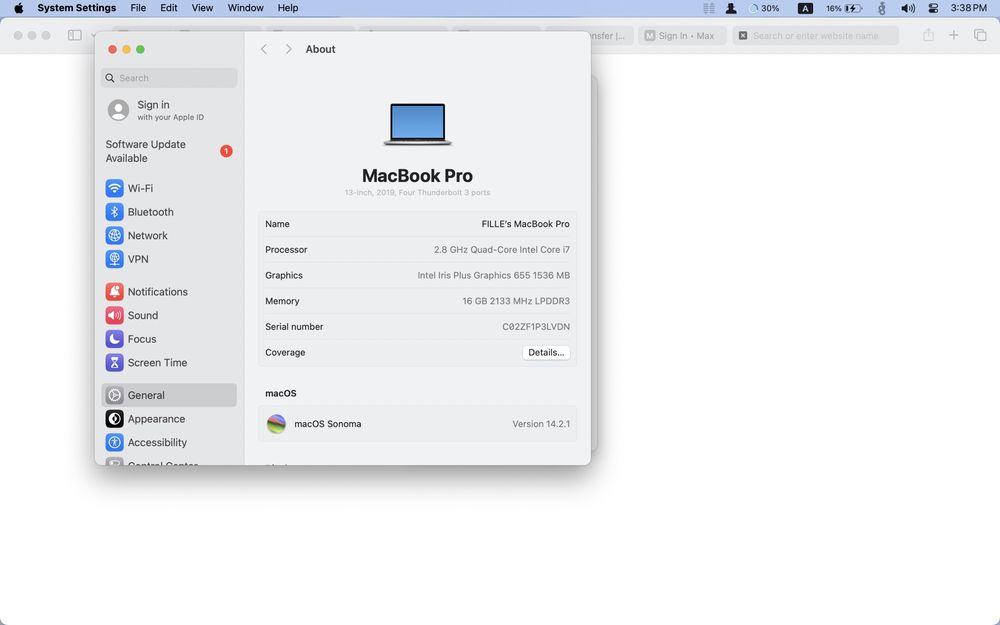Click the 30% status item in menu bar
Image resolution: width=1000 pixels, height=625 pixels.
(764, 8)
